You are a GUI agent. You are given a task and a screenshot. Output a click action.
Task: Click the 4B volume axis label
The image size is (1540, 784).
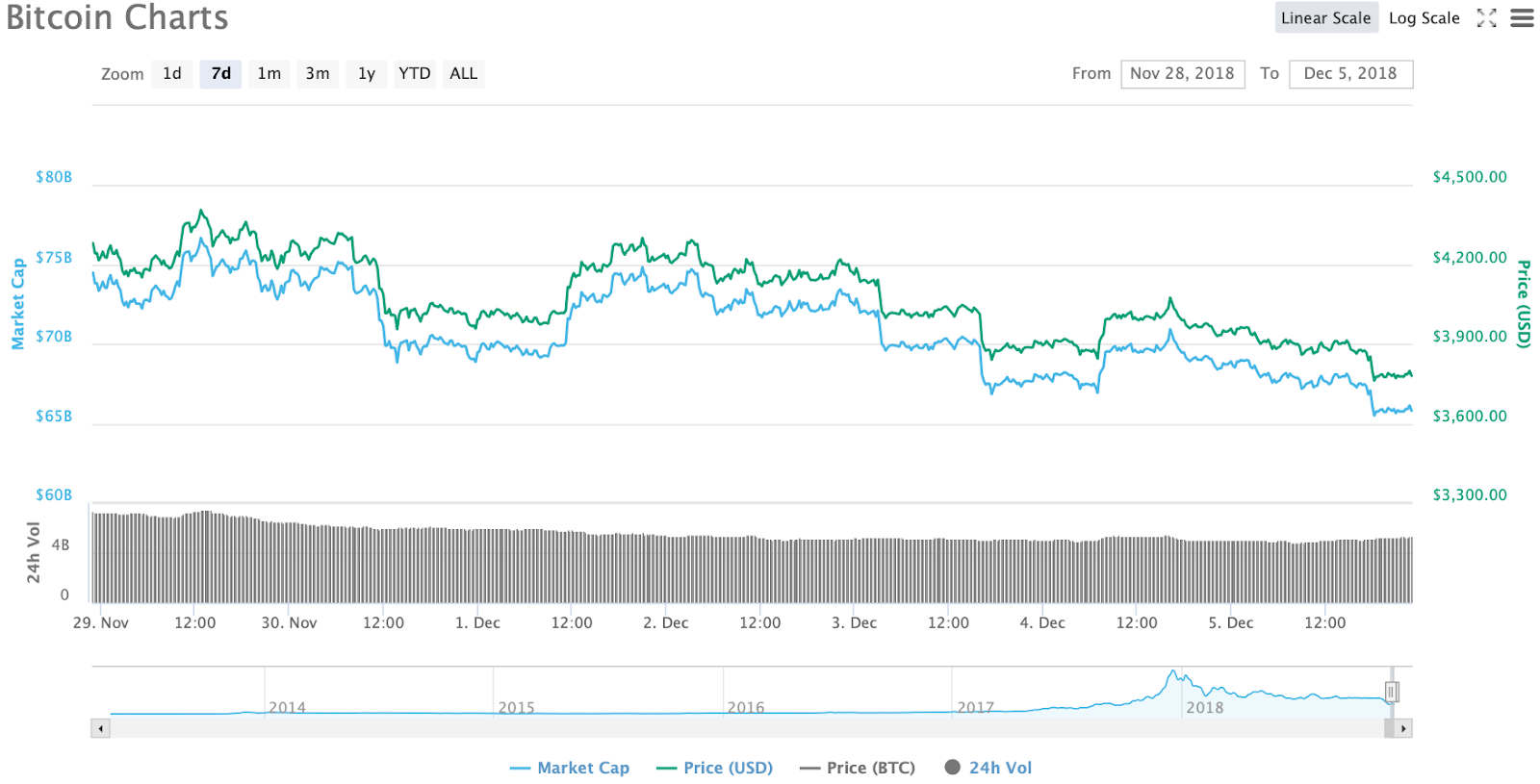[61, 545]
